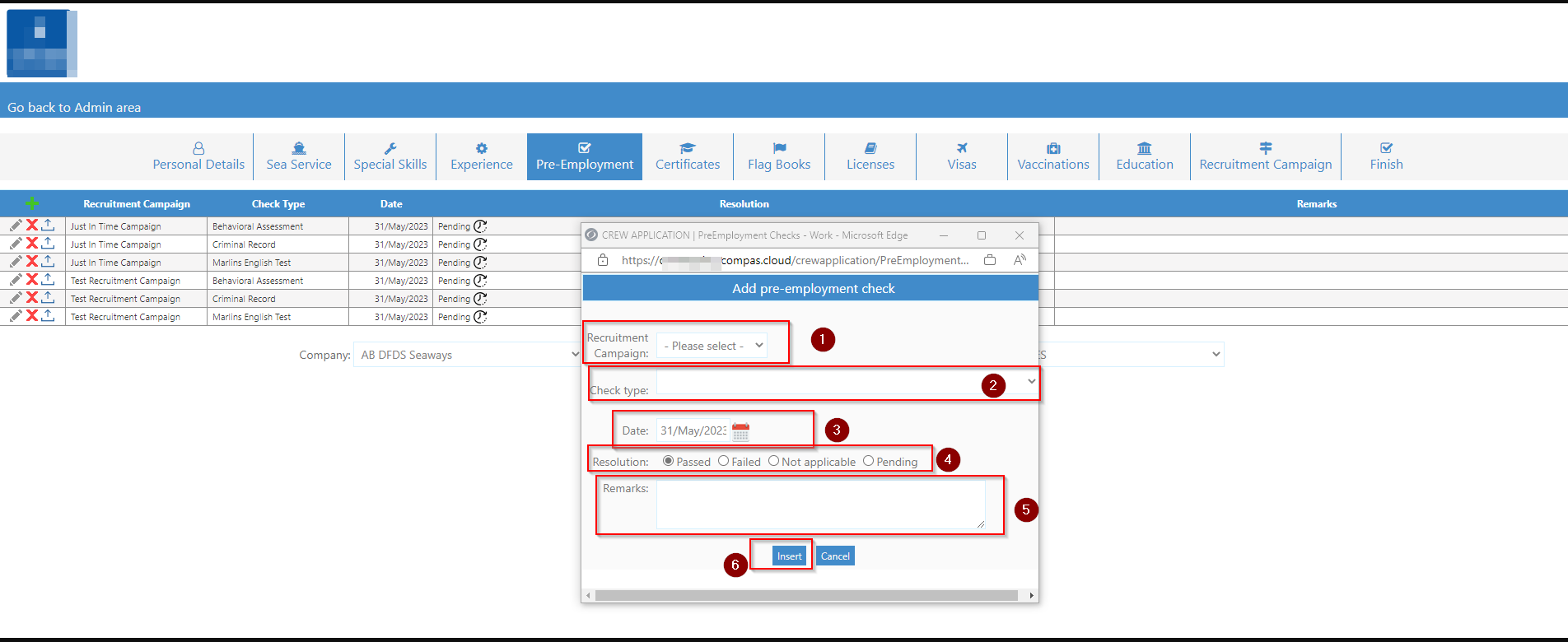The height and width of the screenshot is (642, 1568).
Task: Go to the Sea Service tab
Action: click(x=299, y=156)
